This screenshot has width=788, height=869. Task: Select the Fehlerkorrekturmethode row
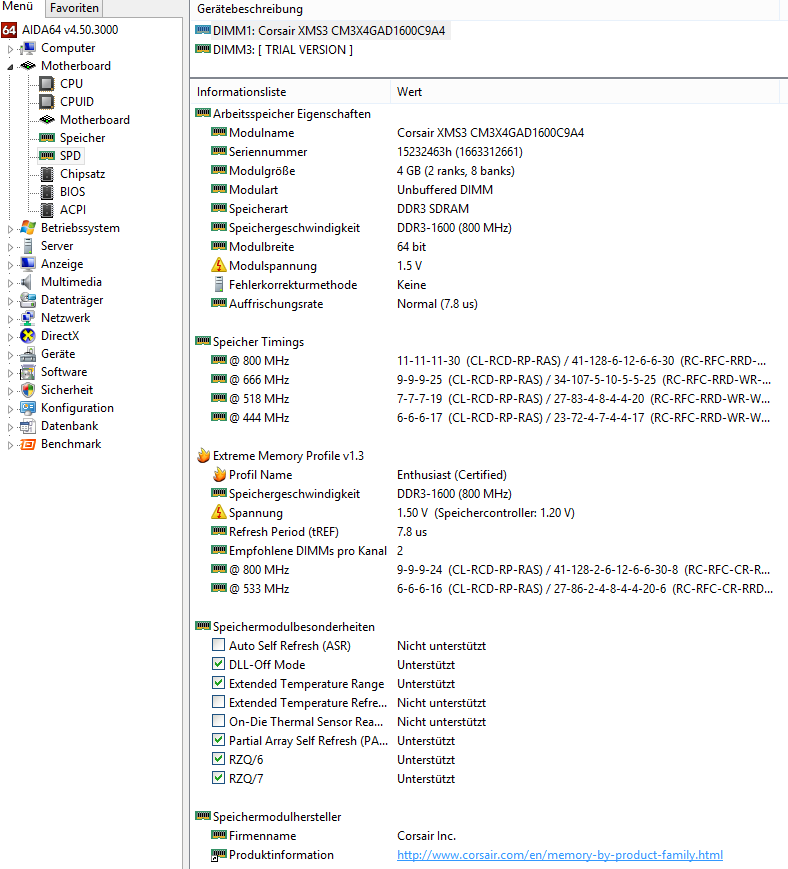(x=489, y=285)
